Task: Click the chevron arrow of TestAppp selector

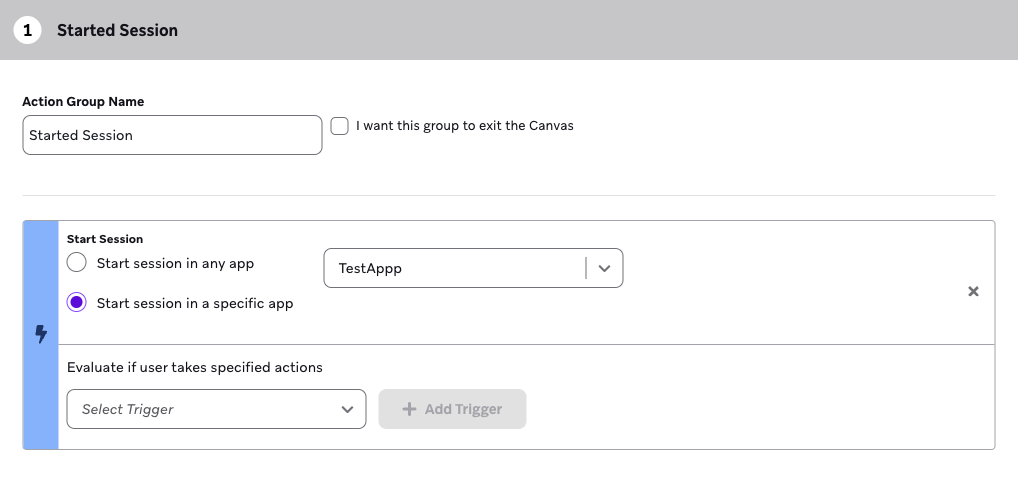Action: 604,268
